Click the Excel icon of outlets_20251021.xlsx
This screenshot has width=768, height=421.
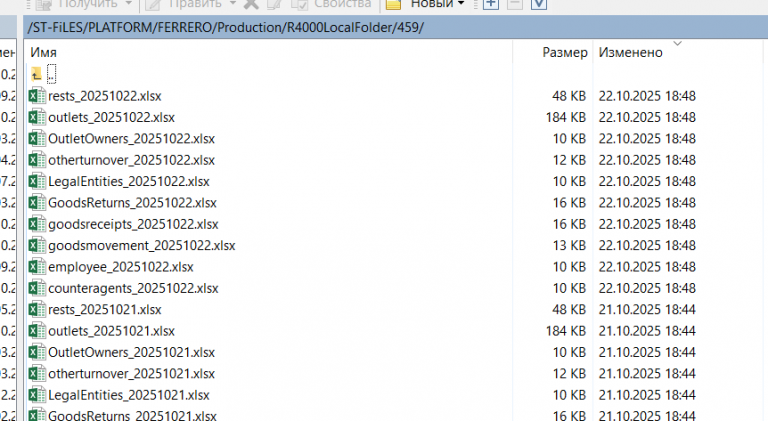point(37,331)
